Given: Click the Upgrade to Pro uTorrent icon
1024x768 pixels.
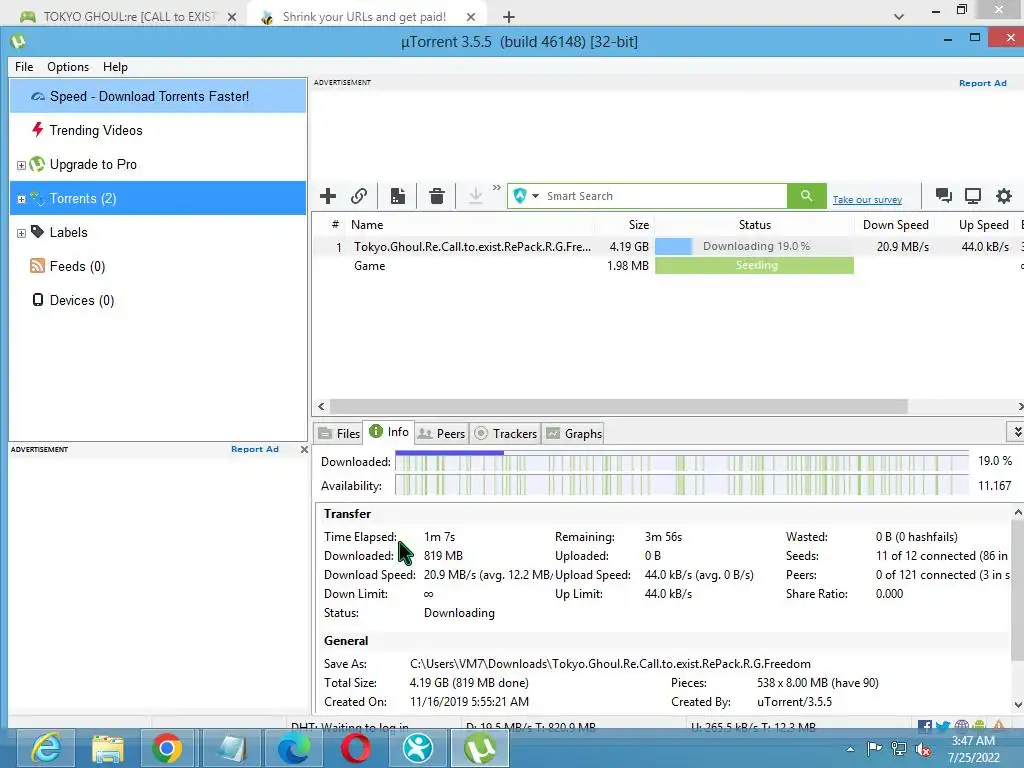Looking at the screenshot, I should [x=37, y=164].
